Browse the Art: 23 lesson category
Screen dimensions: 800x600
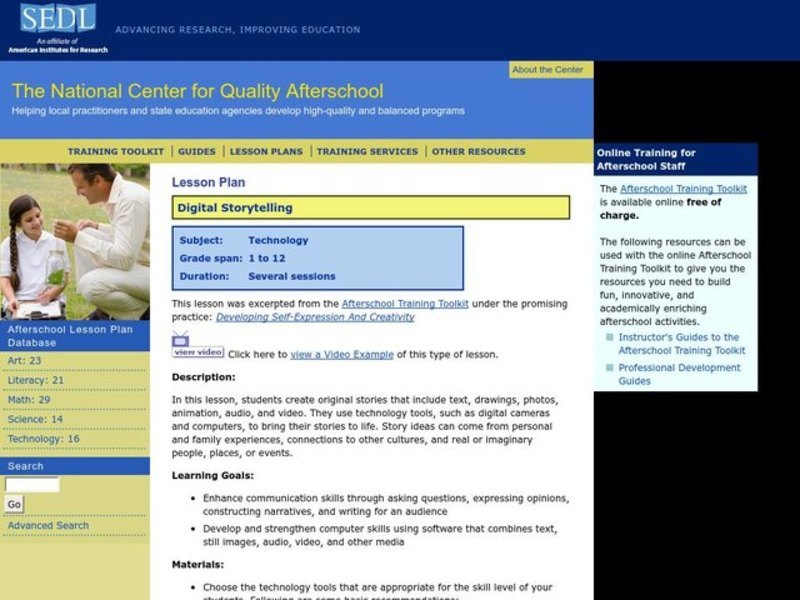25,361
